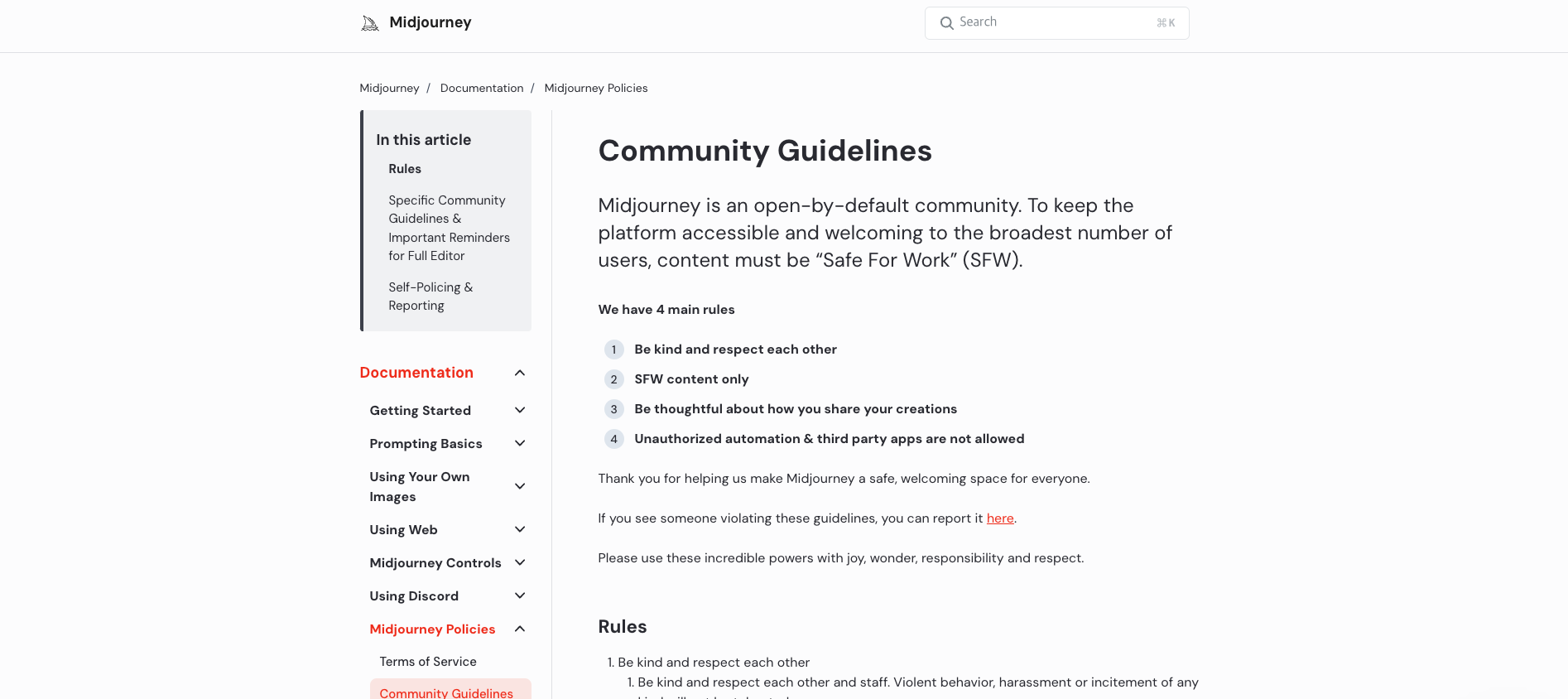
Task: Expand the Getting Started chevron
Action: coord(520,410)
